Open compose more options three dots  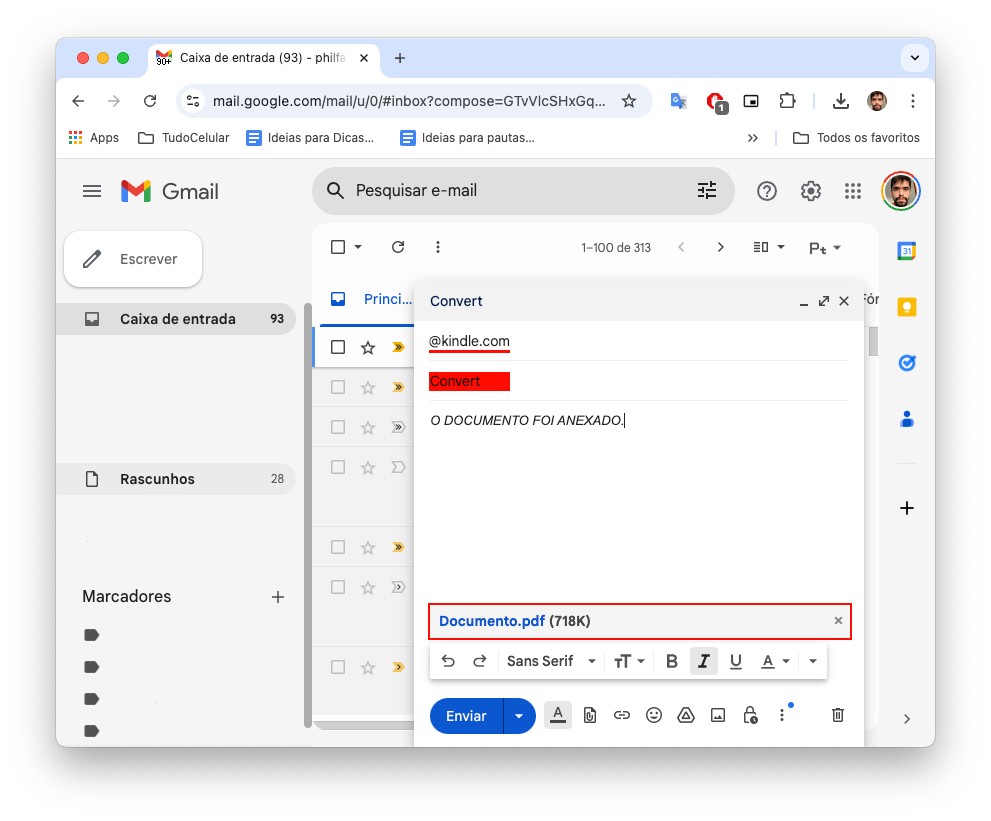tap(782, 715)
